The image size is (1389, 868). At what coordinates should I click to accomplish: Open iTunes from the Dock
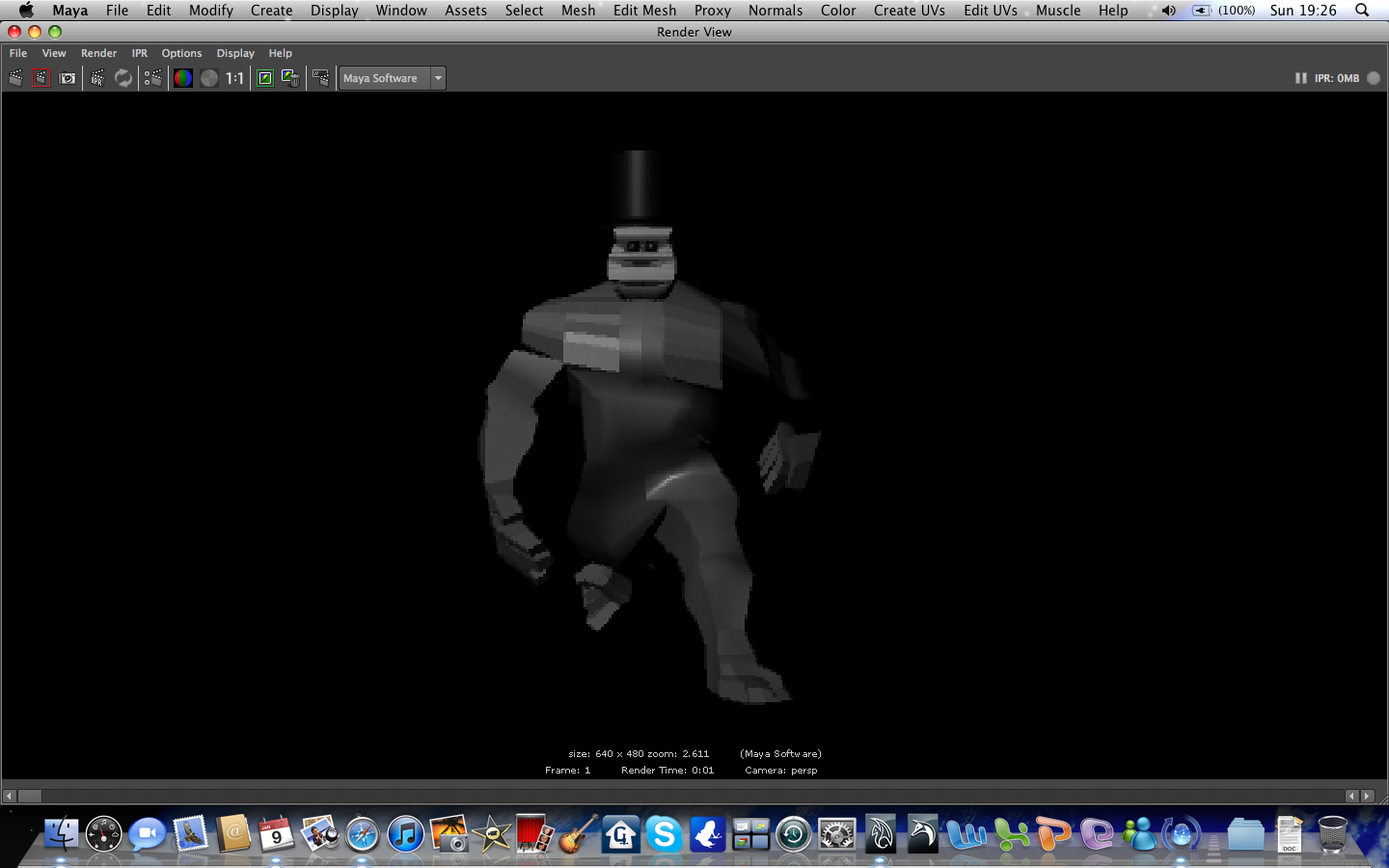click(x=406, y=834)
